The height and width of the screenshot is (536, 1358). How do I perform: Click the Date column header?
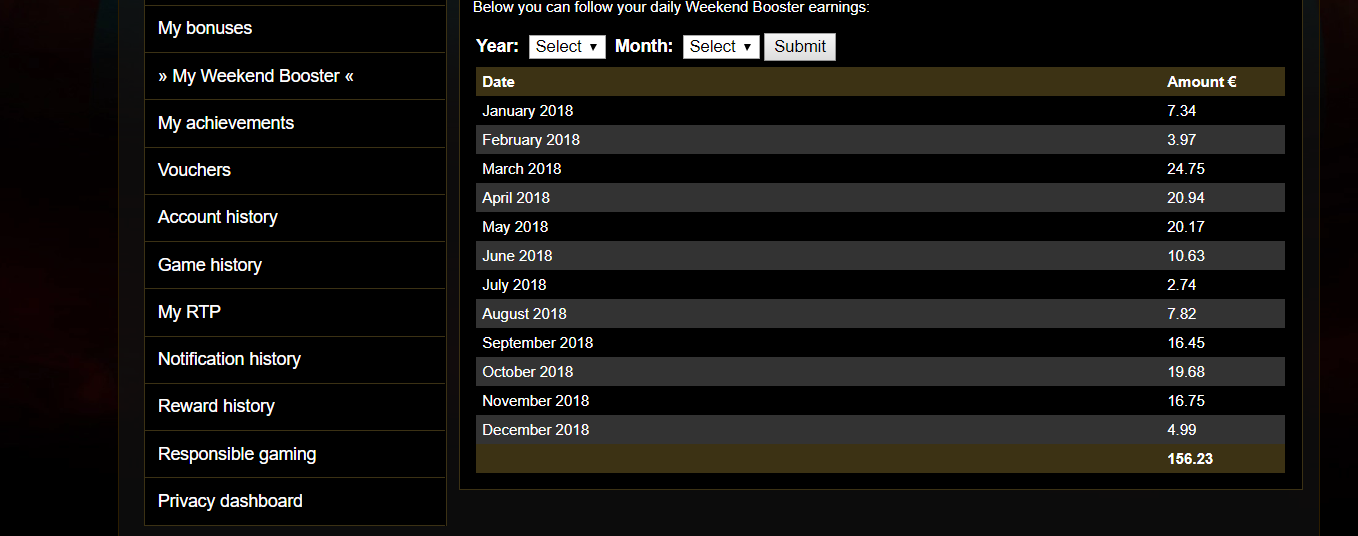[x=498, y=82]
